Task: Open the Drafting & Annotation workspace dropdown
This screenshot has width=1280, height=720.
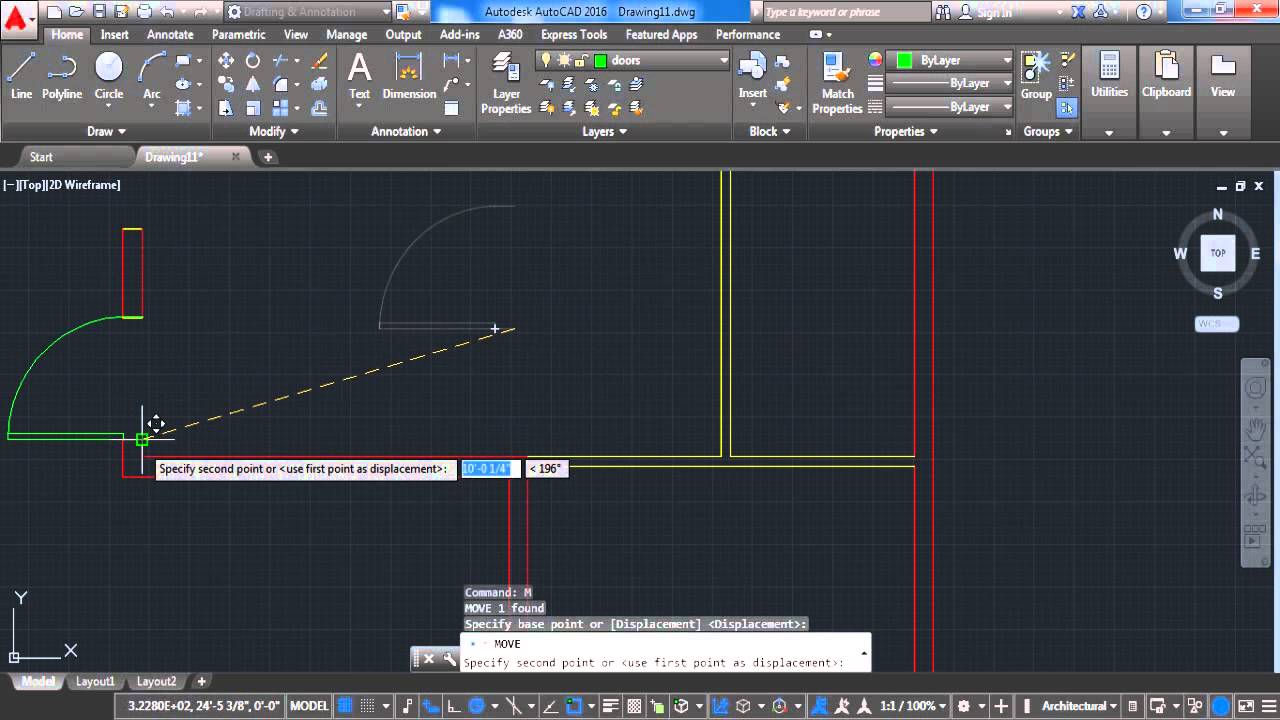Action: (308, 12)
